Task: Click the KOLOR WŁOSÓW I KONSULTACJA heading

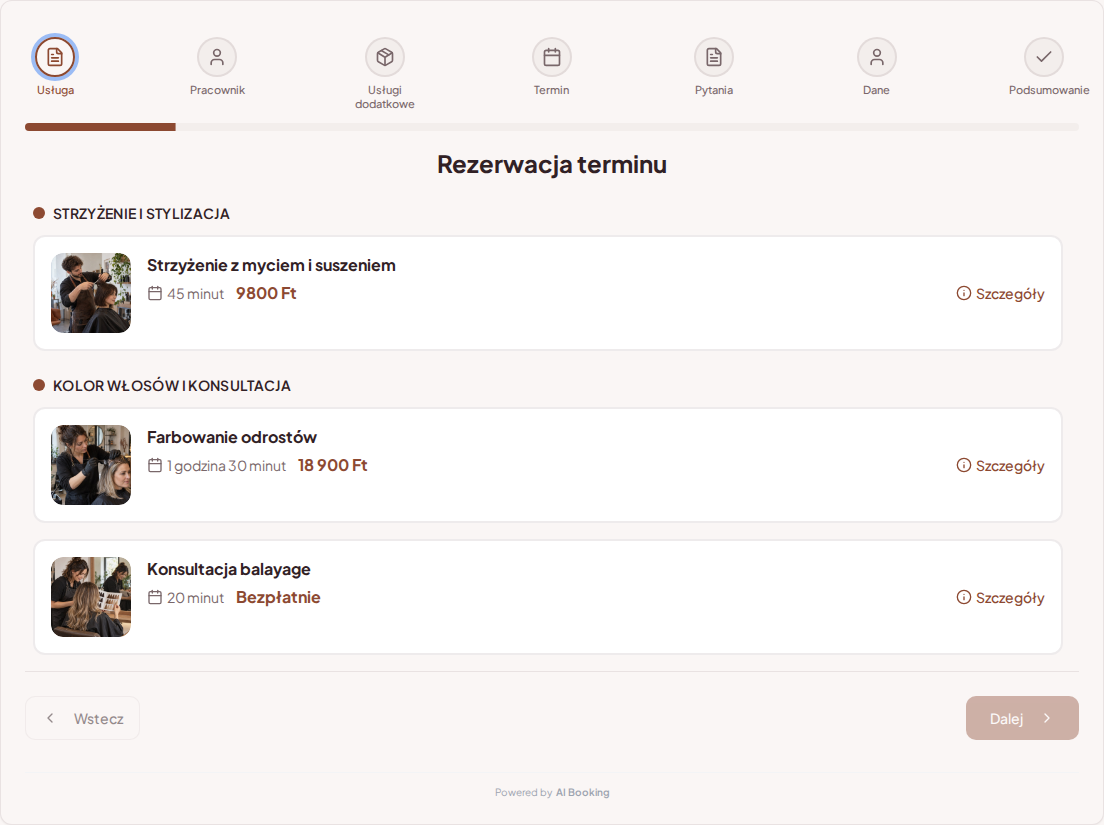Action: (172, 386)
